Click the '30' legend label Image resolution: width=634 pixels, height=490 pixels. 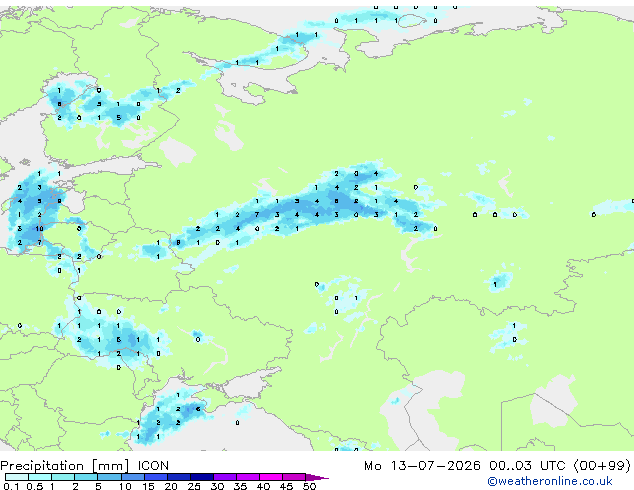tap(217, 486)
